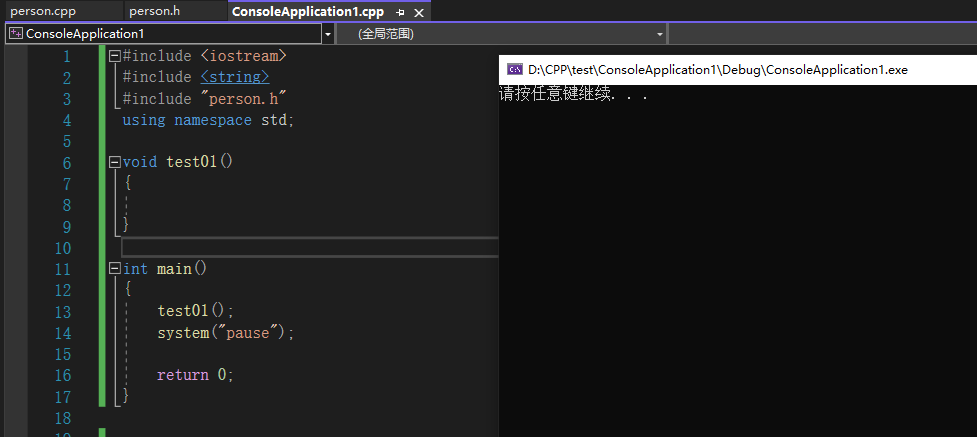The width and height of the screenshot is (977, 437).
Task: Switch to the person.h tab
Action: coord(154,12)
